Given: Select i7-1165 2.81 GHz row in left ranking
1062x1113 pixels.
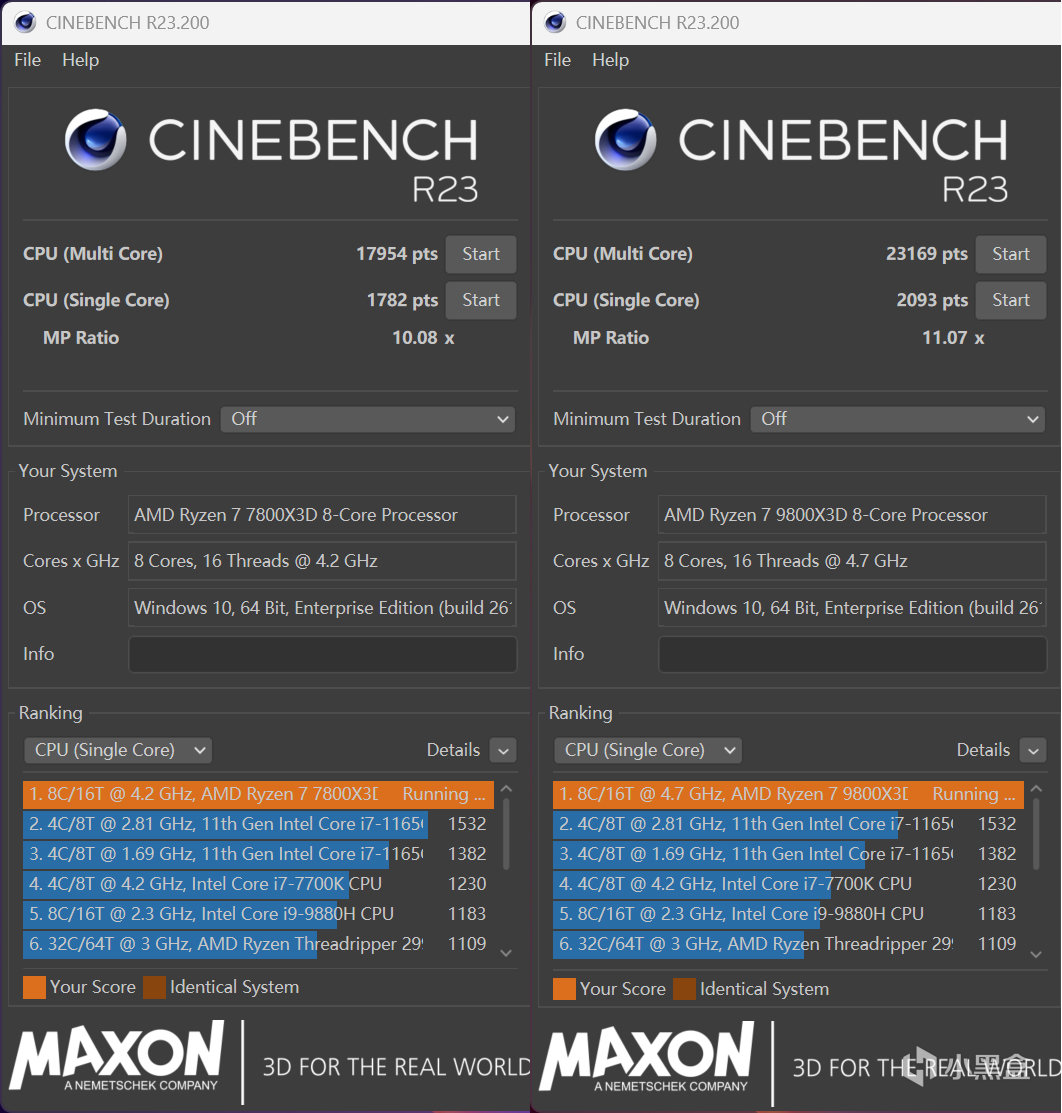Looking at the screenshot, I should [x=258, y=824].
